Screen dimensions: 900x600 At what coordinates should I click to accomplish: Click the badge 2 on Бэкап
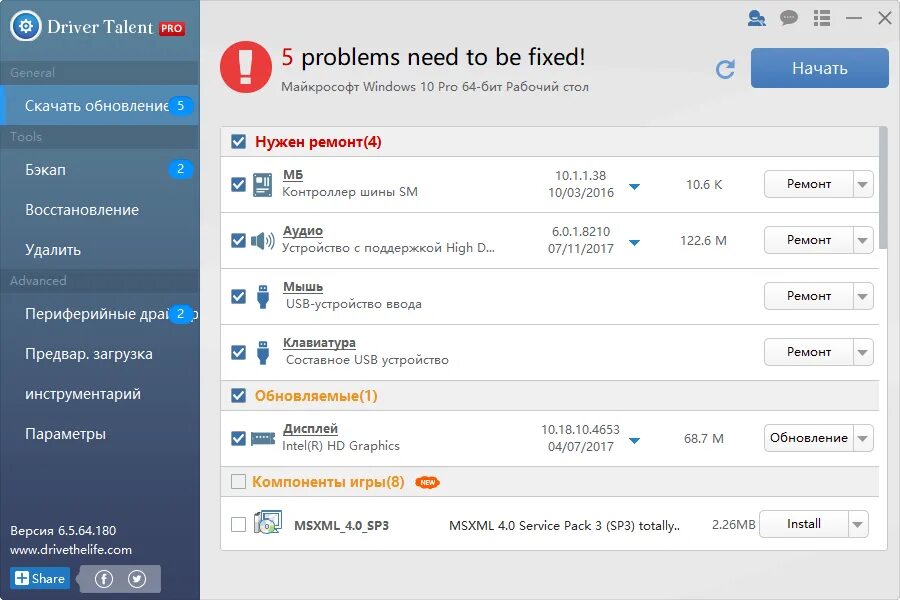(180, 169)
